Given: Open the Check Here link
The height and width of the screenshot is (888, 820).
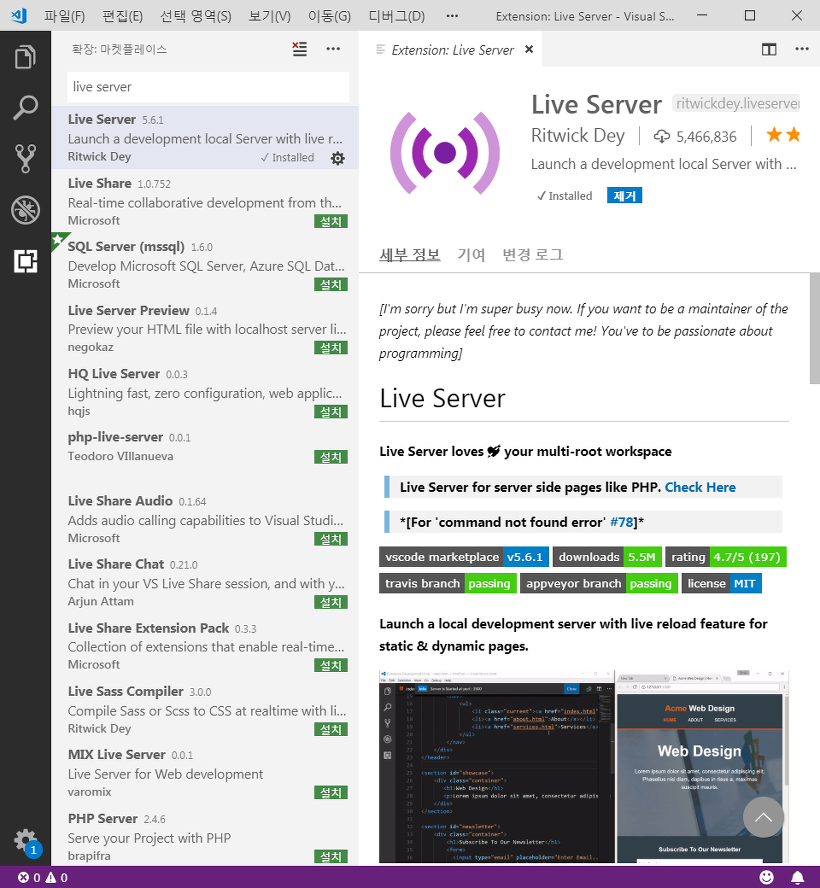Looking at the screenshot, I should tap(700, 487).
